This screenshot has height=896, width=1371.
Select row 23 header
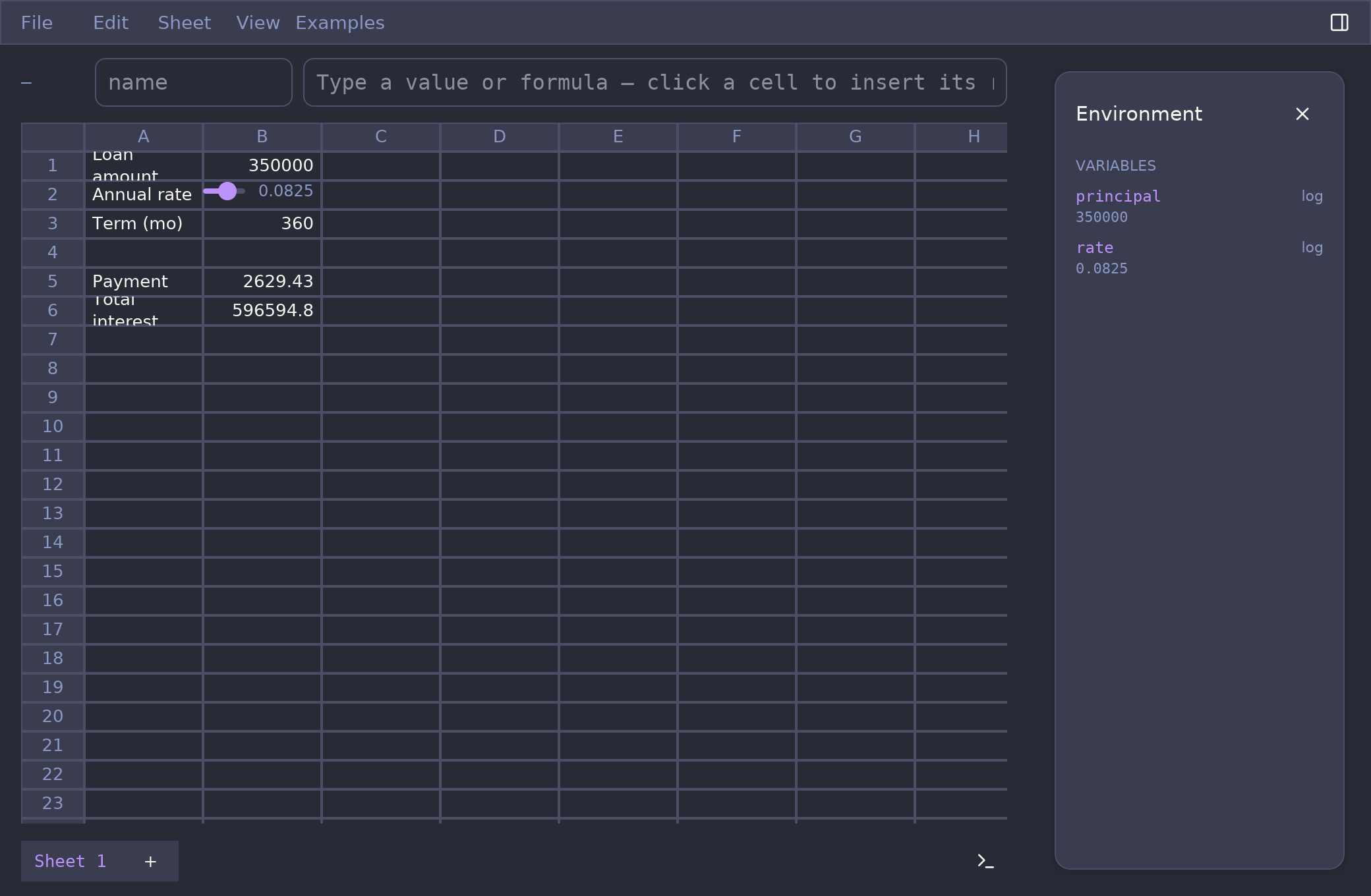(x=53, y=803)
